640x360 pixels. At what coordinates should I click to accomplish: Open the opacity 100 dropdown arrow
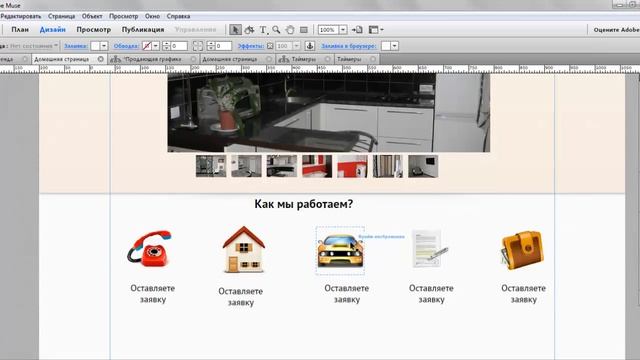click(297, 46)
